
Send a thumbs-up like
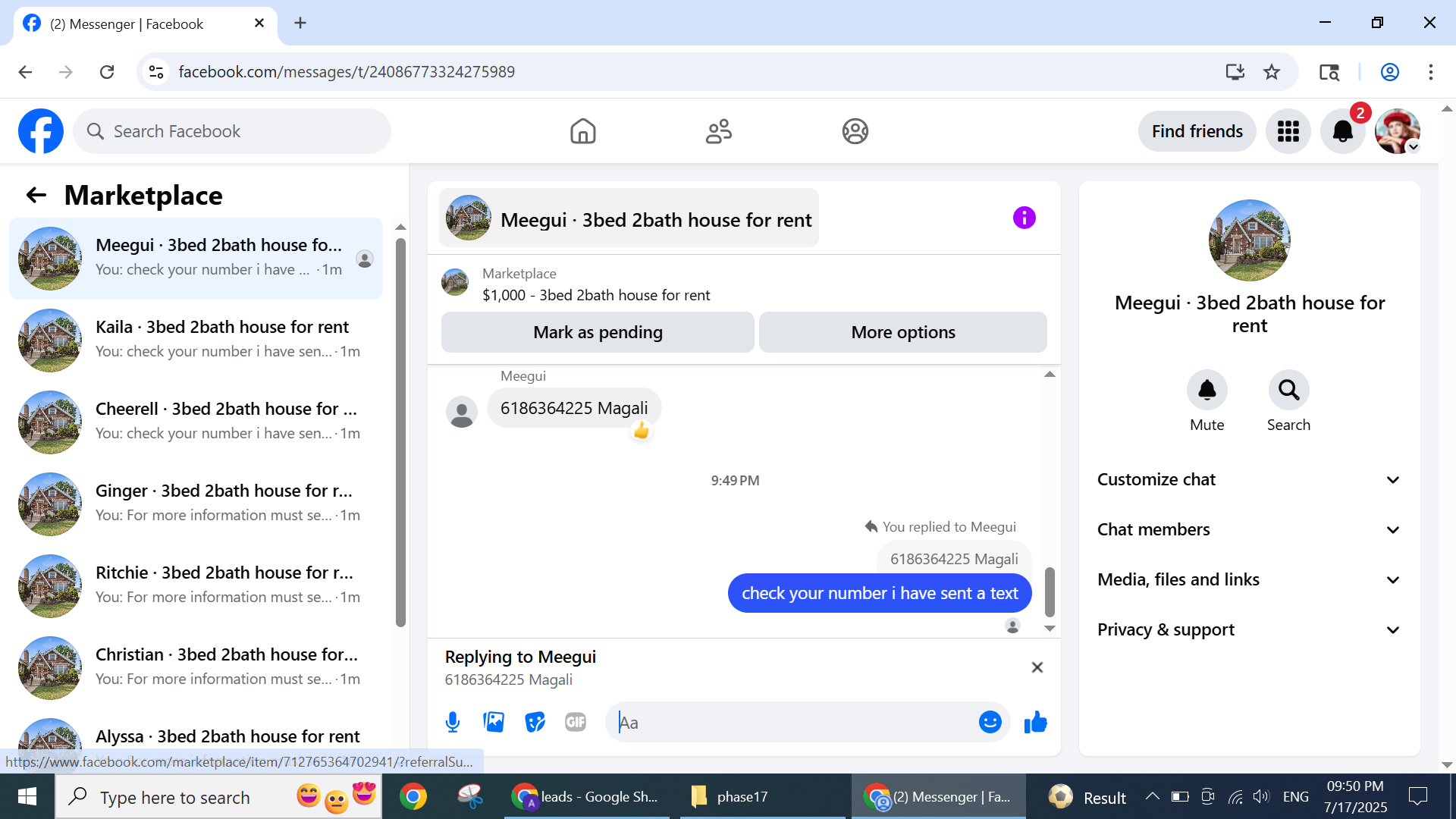coord(1035,722)
